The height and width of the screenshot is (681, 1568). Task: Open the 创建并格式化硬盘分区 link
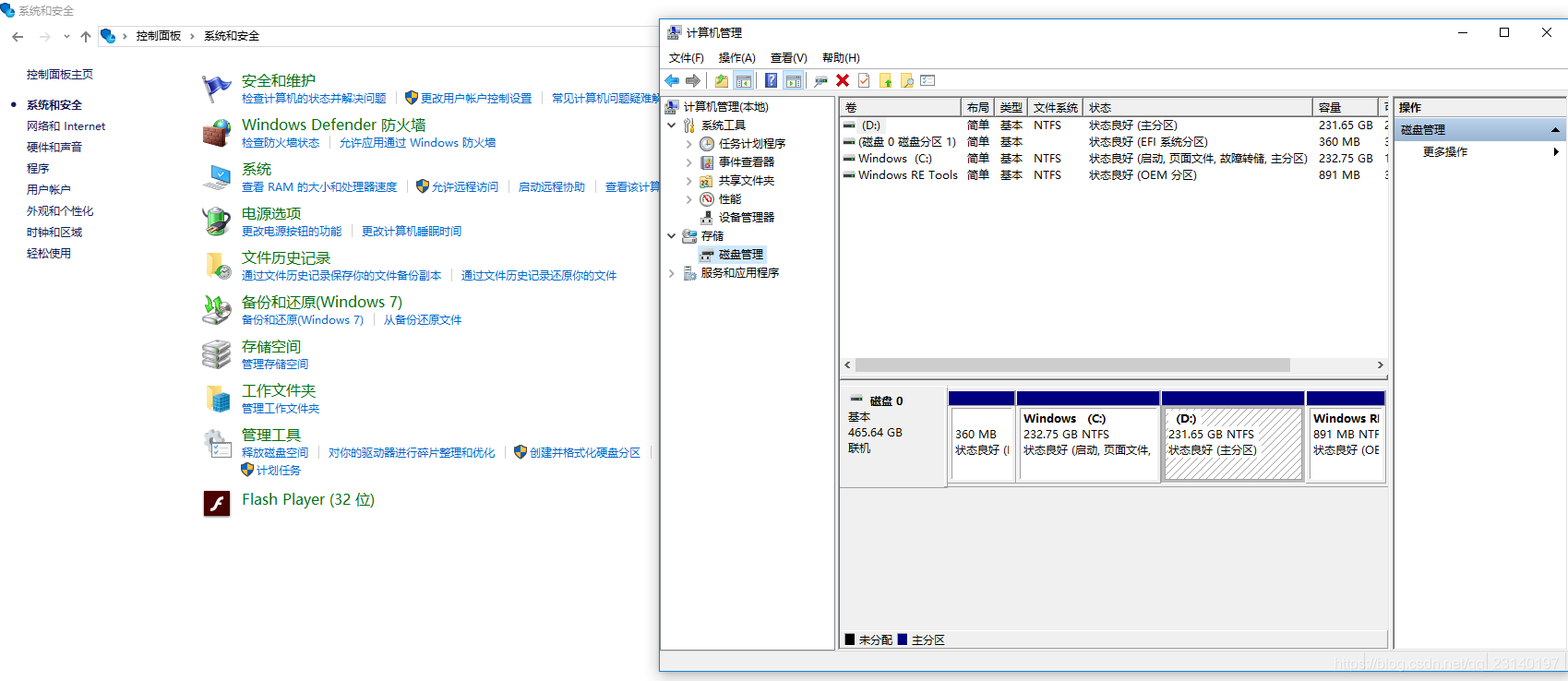point(585,453)
